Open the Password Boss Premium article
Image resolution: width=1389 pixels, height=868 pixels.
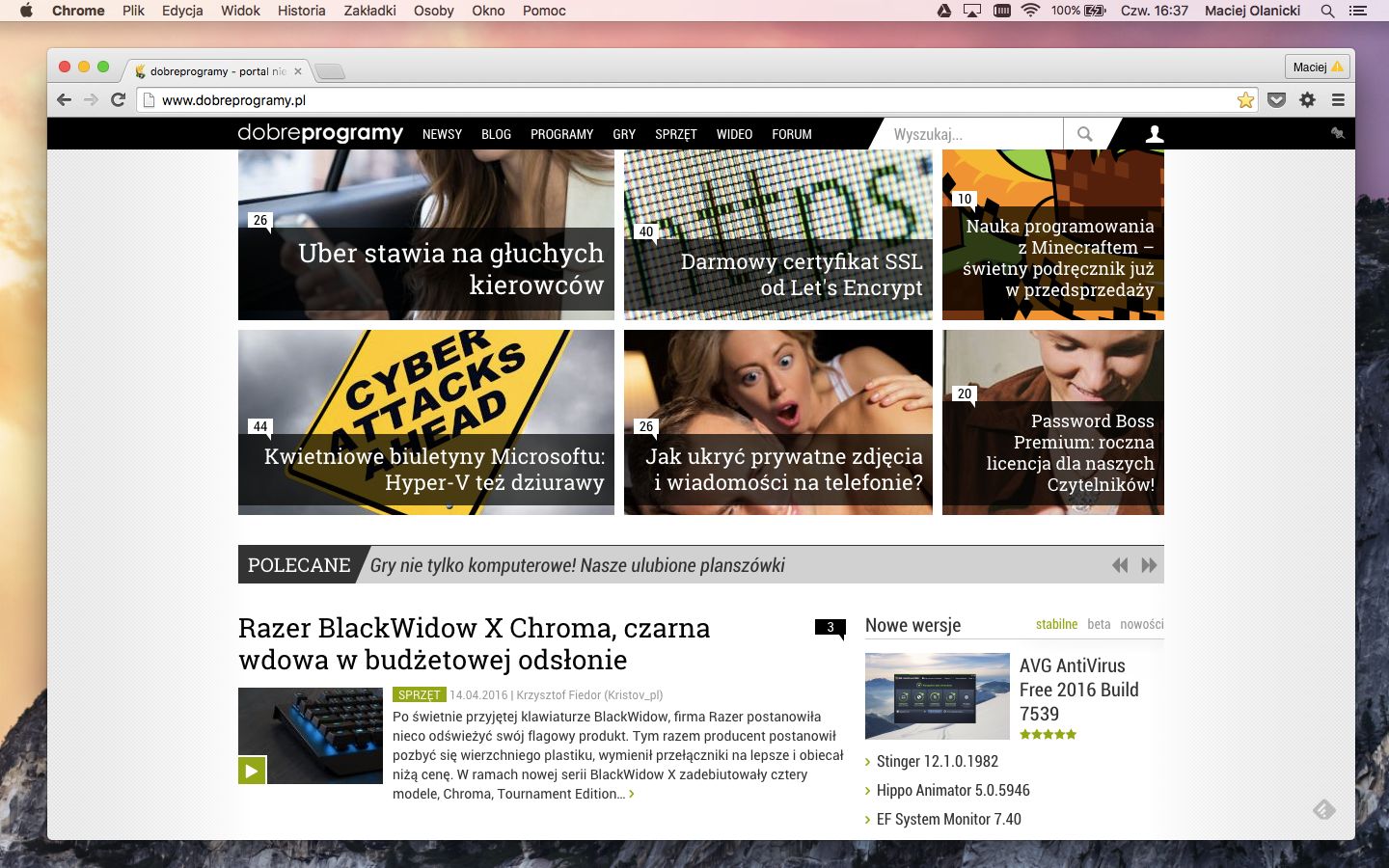(1053, 422)
